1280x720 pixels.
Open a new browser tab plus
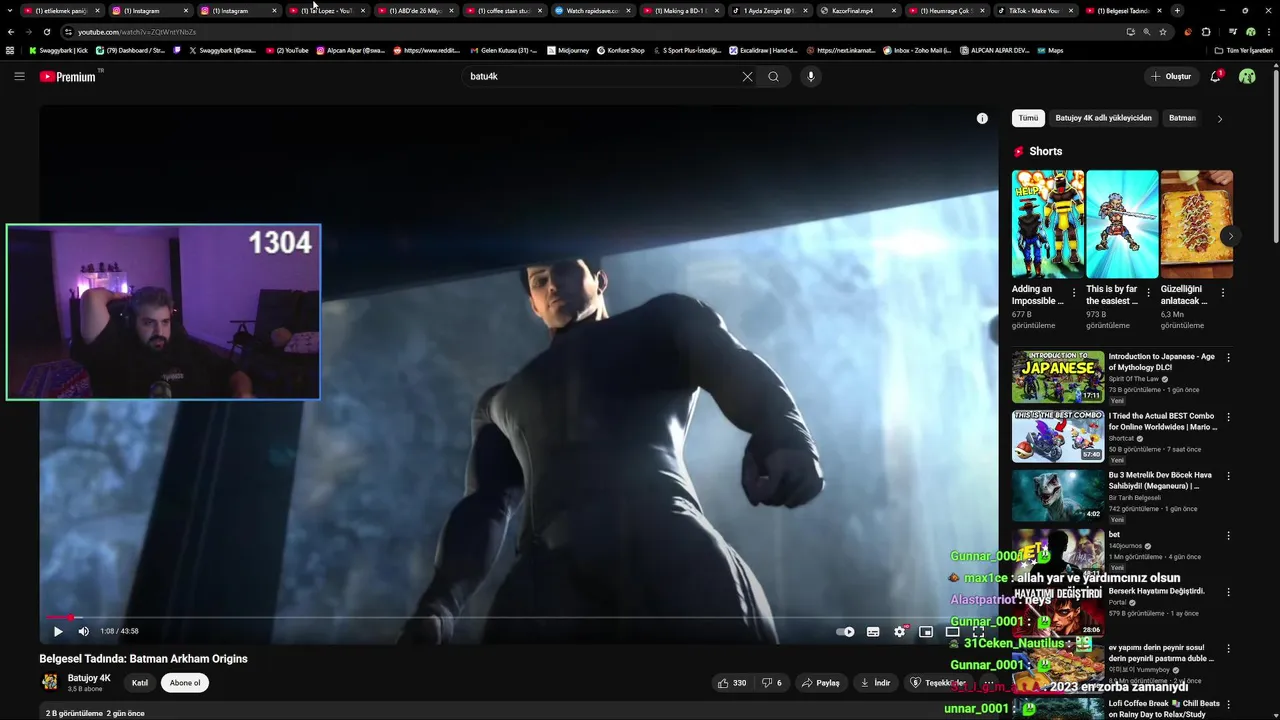click(1177, 10)
